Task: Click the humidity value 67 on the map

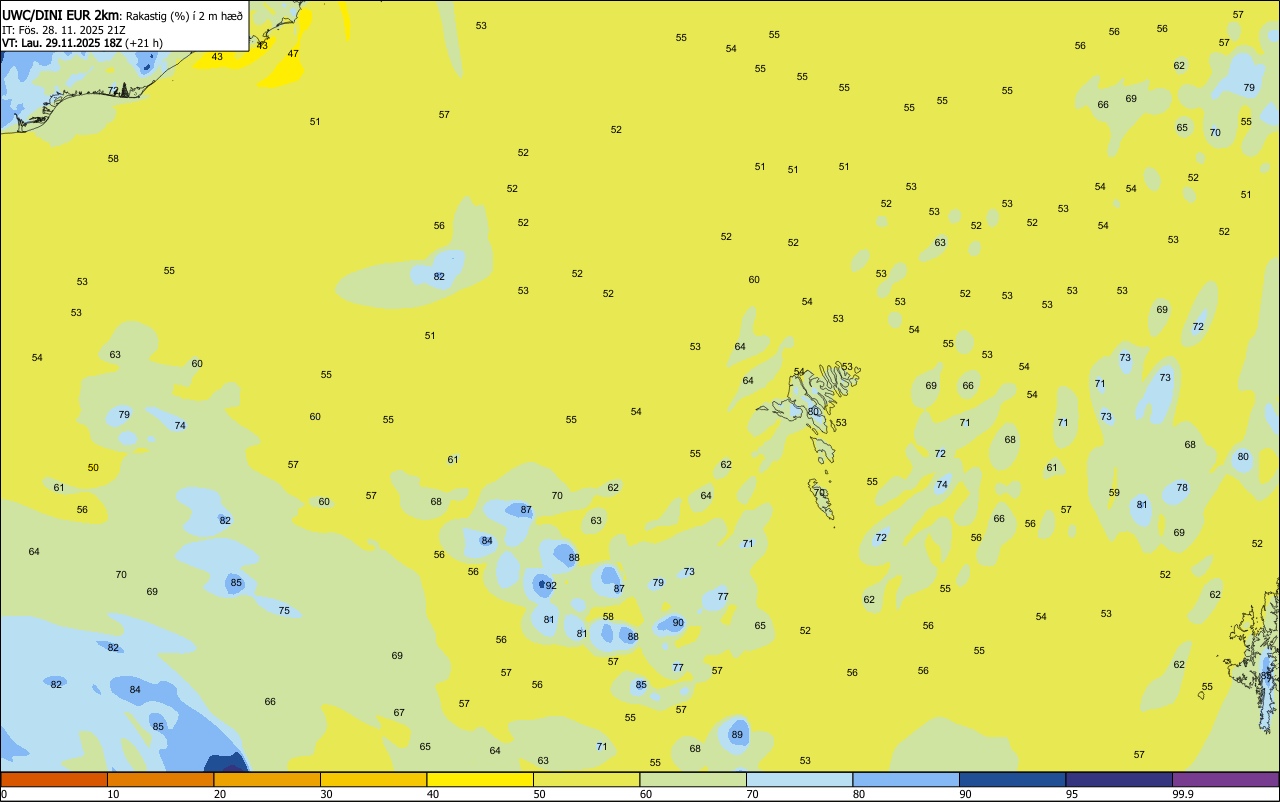Action: 399,713
